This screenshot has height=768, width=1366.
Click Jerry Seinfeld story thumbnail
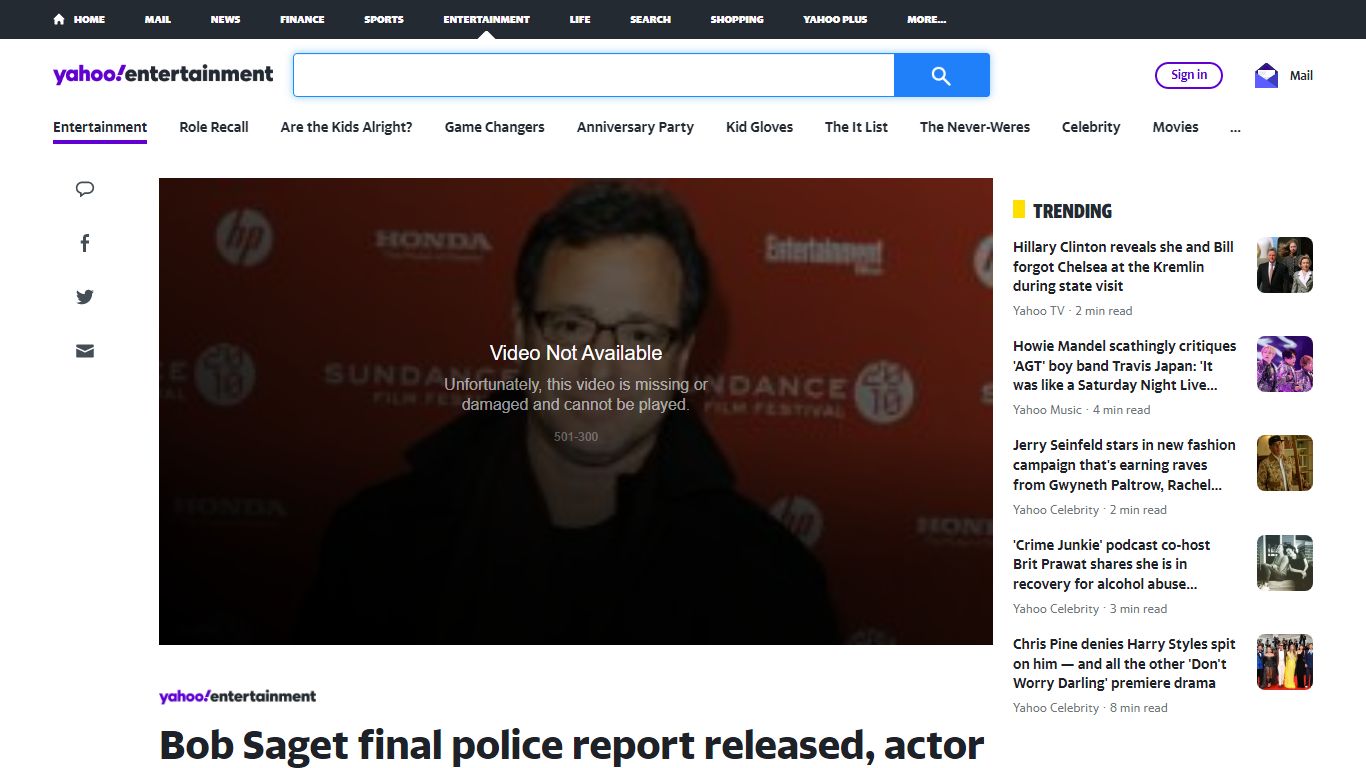point(1285,463)
